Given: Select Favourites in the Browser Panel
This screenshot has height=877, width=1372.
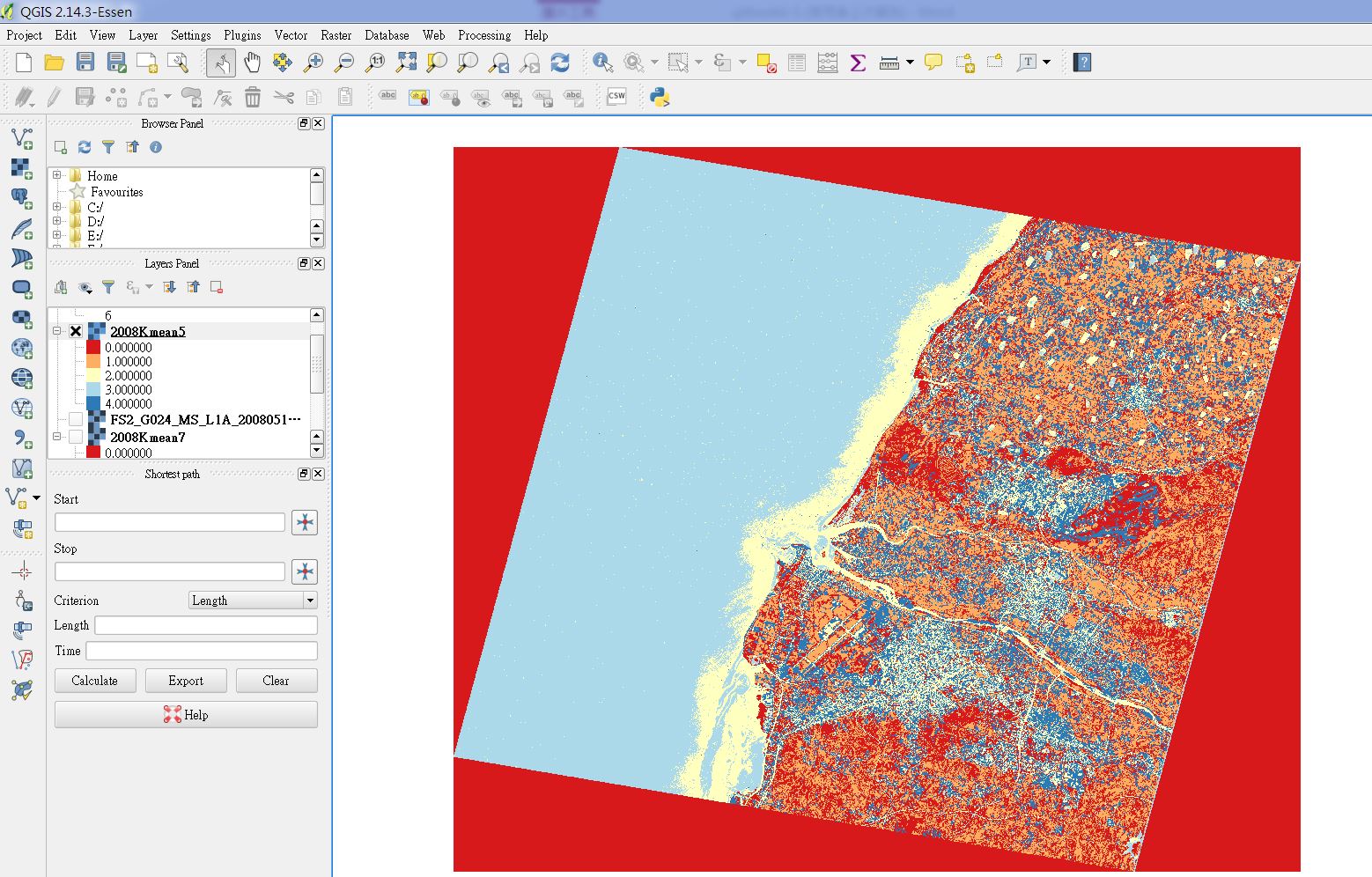Looking at the screenshot, I should coord(116,192).
